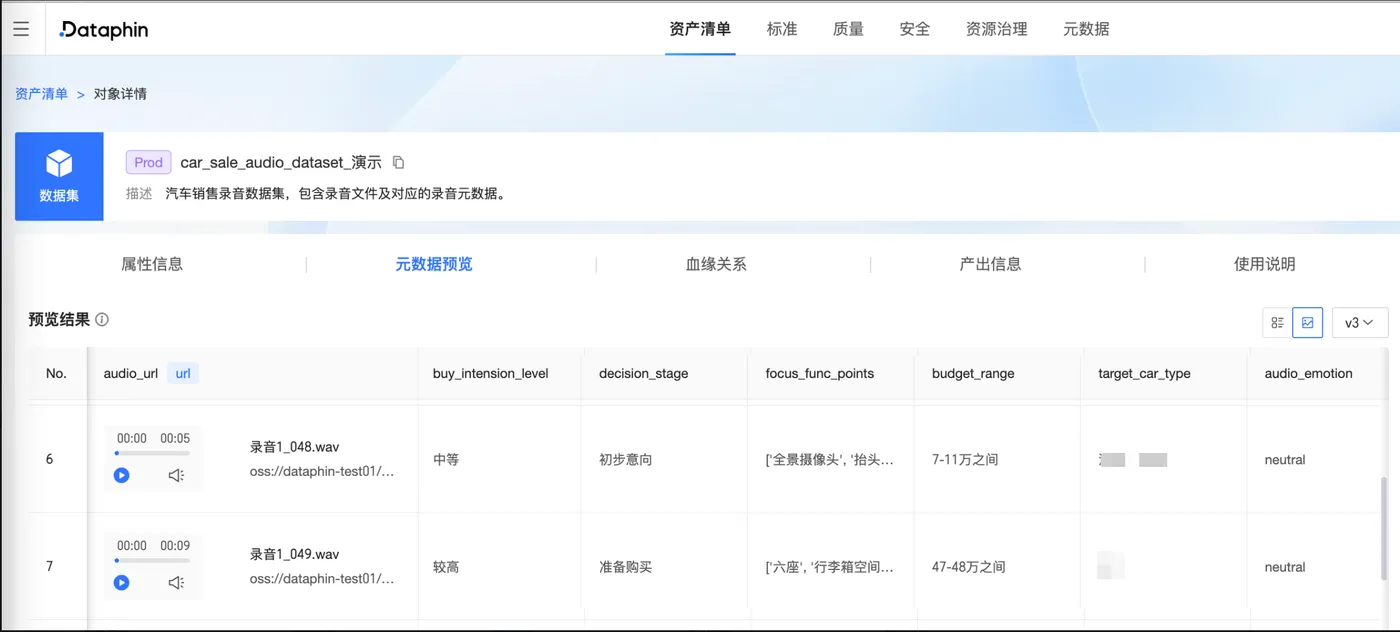Screen dimensions: 1400x632
Task: Click the Dataphin logo
Action: [x=104, y=29]
